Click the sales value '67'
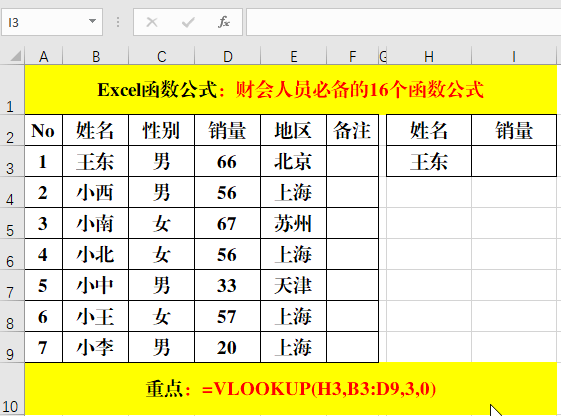 tap(228, 223)
